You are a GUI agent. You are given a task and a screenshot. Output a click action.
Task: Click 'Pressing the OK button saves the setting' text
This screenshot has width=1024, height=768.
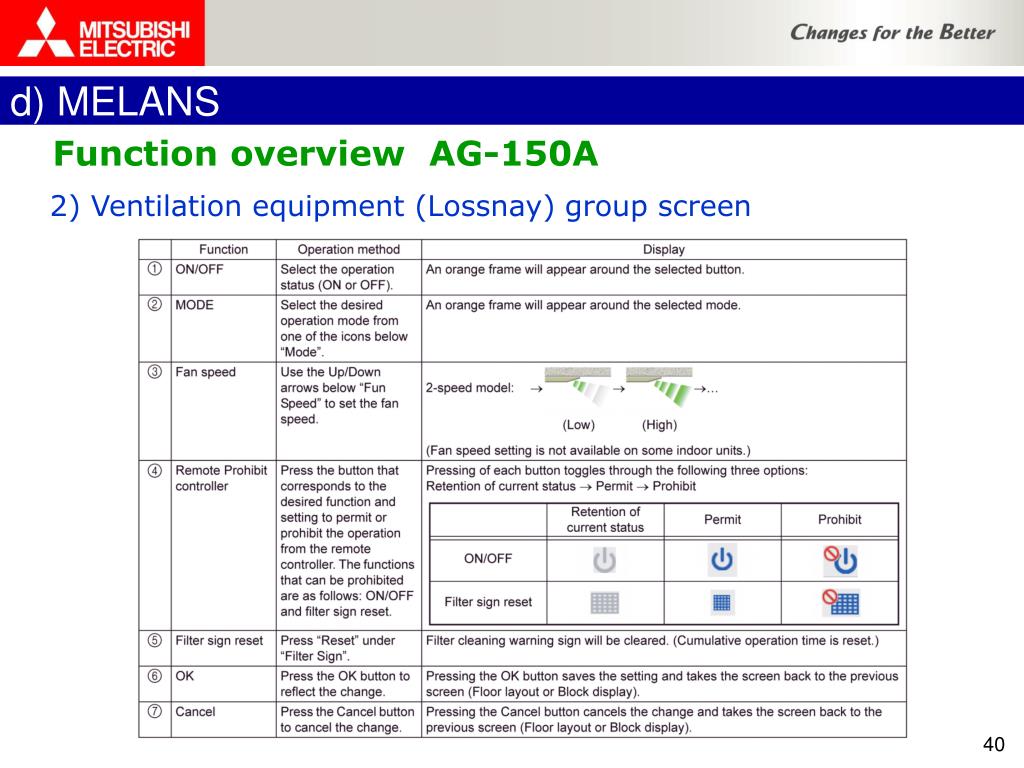pos(662,684)
